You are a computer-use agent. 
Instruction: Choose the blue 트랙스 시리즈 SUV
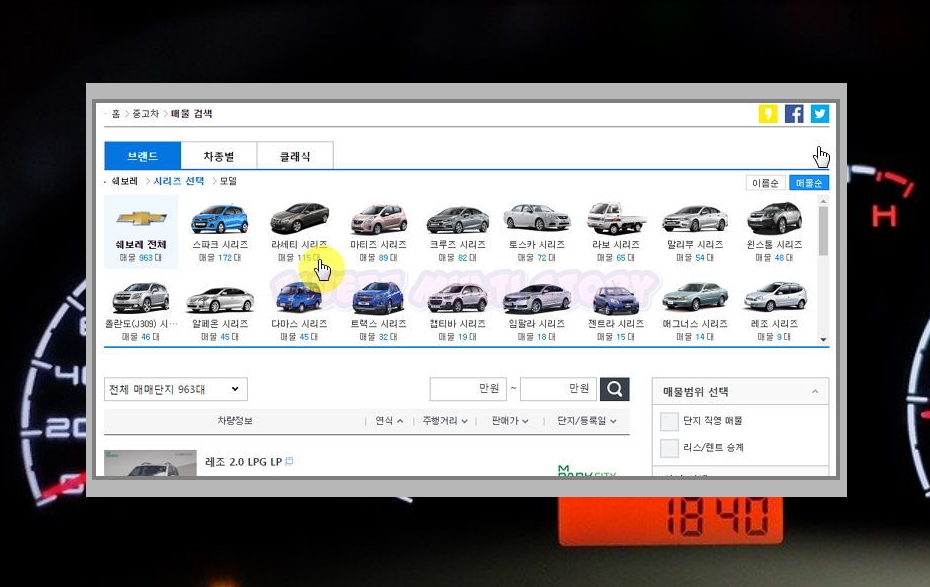coord(378,311)
